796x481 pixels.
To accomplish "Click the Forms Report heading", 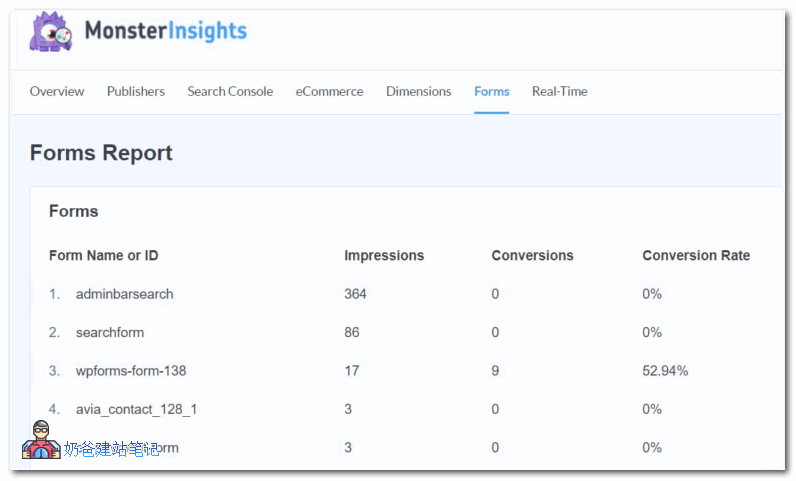I will point(101,153).
